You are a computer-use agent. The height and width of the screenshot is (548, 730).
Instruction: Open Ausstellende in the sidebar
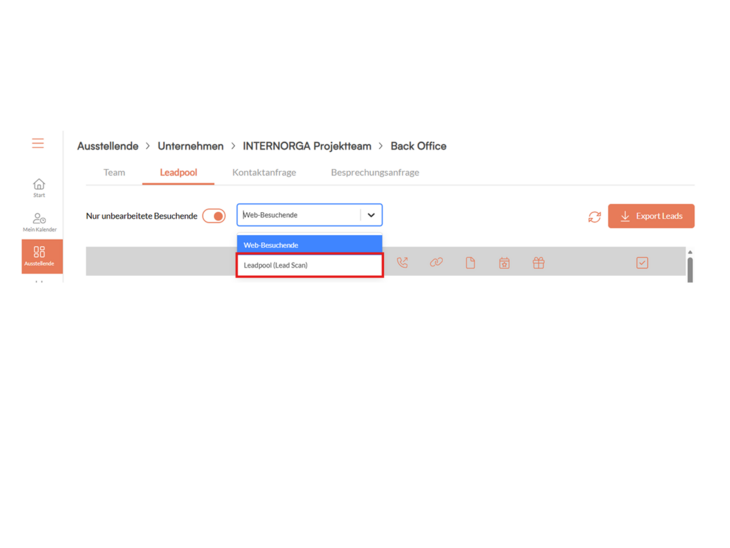[40, 256]
